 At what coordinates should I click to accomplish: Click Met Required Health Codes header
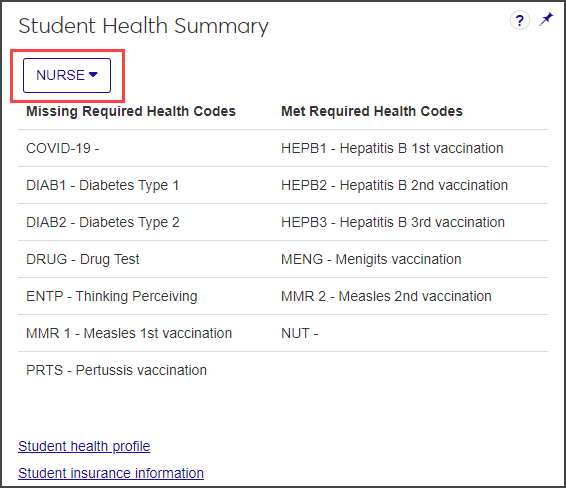[371, 111]
